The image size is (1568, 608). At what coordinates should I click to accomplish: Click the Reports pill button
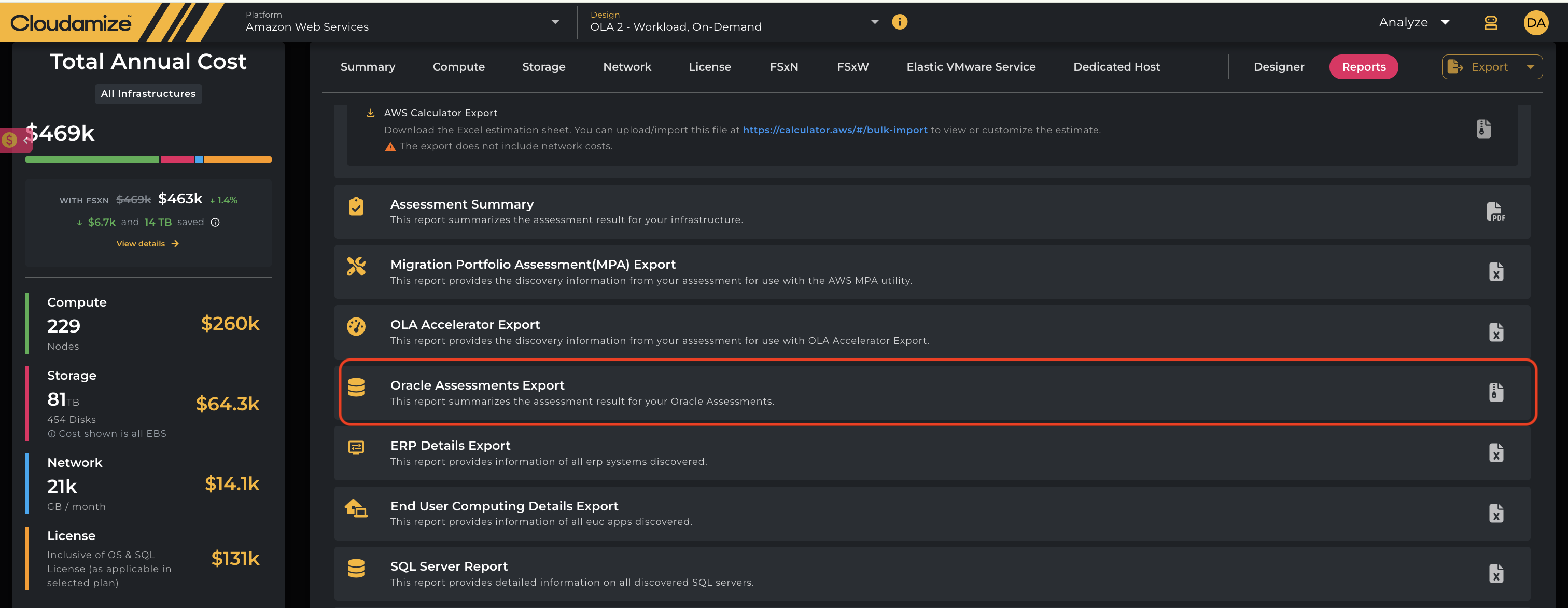(1364, 67)
